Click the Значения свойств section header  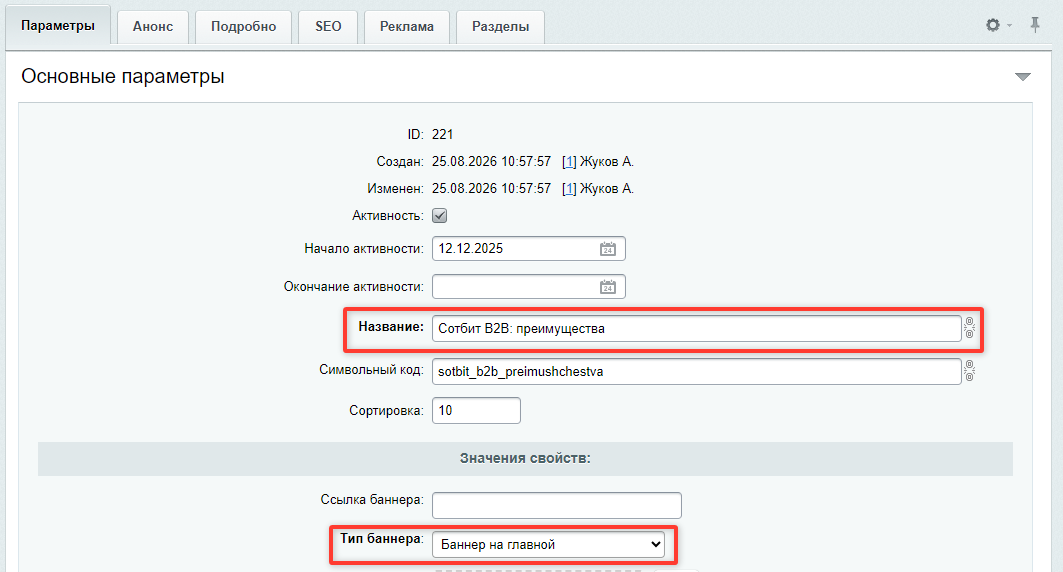point(525,458)
